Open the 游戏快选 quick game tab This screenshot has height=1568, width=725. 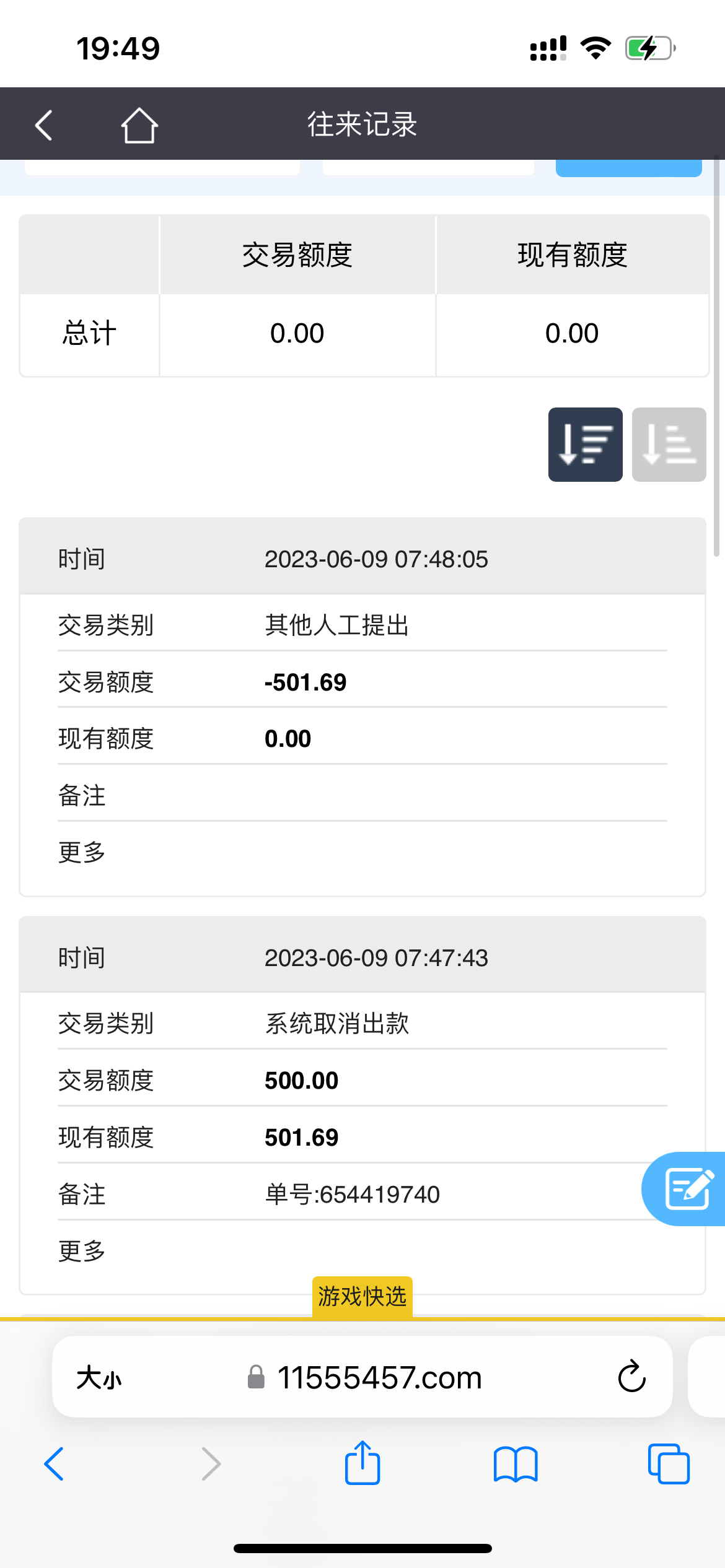pyautogui.click(x=362, y=1296)
